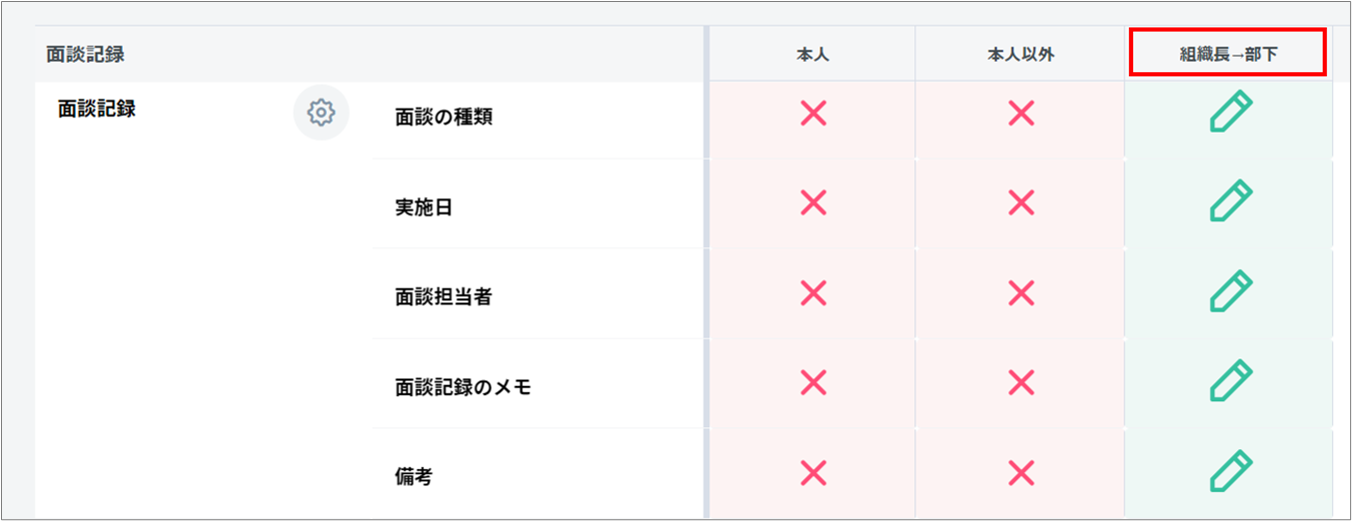Click the 本人以外 X icon for 面談の種類

tap(1020, 113)
